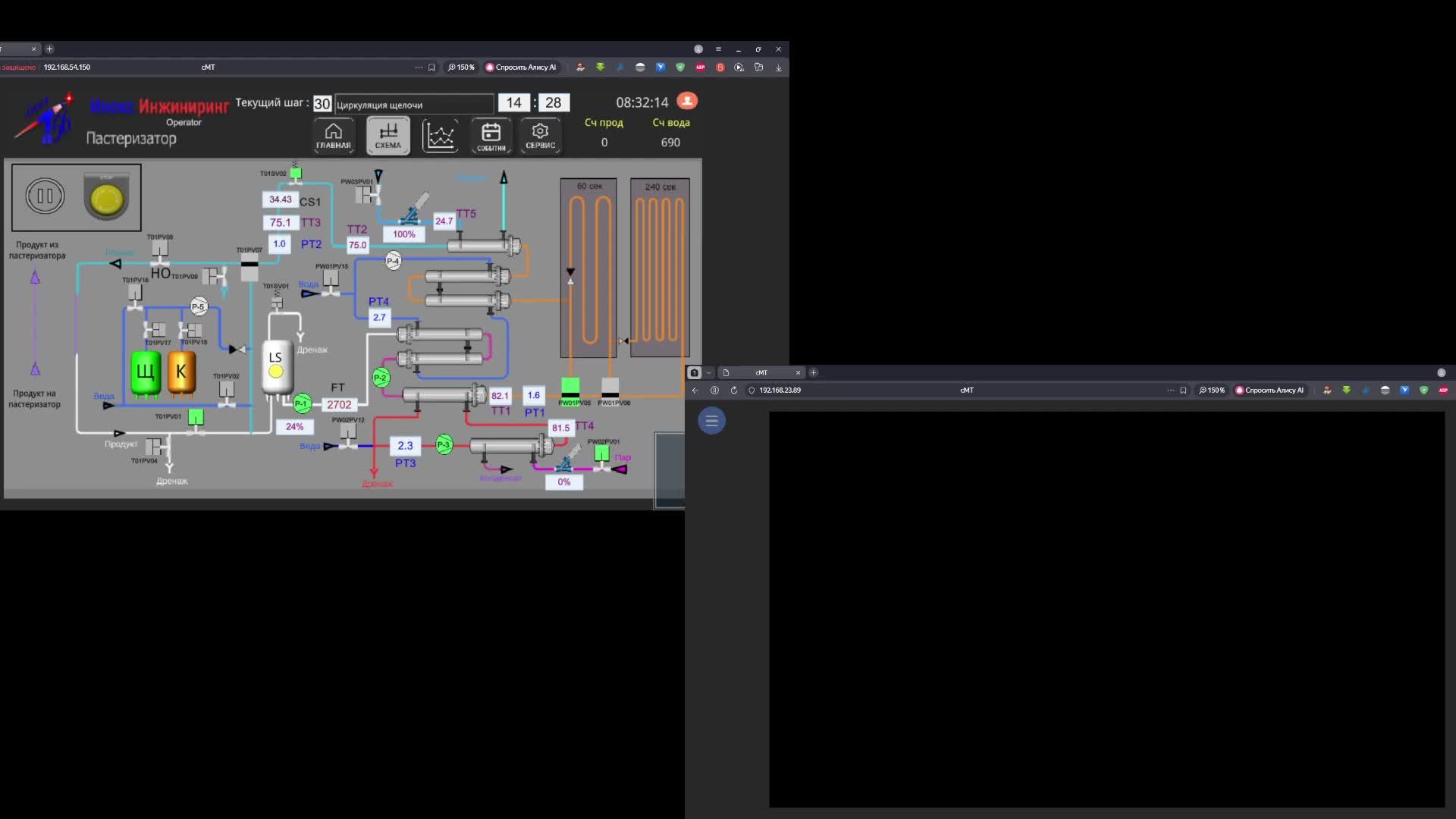The height and width of the screenshot is (819, 1456).
Task: Open the trends chart view
Action: pyautogui.click(x=440, y=136)
